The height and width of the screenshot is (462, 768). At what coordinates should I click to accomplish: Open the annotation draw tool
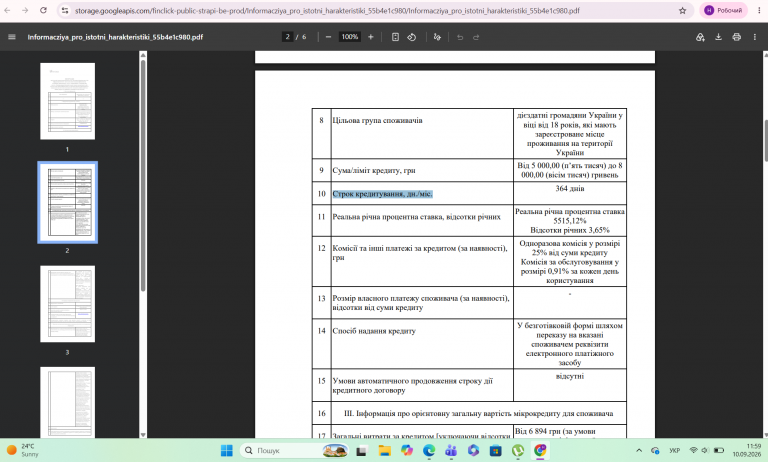437,37
